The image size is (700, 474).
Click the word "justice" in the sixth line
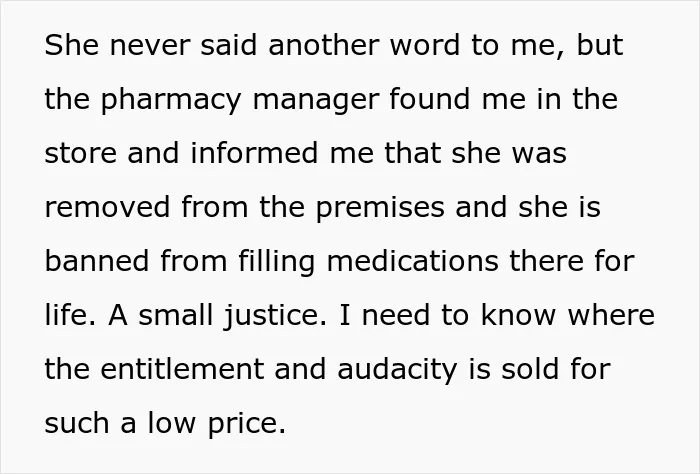(x=275, y=317)
